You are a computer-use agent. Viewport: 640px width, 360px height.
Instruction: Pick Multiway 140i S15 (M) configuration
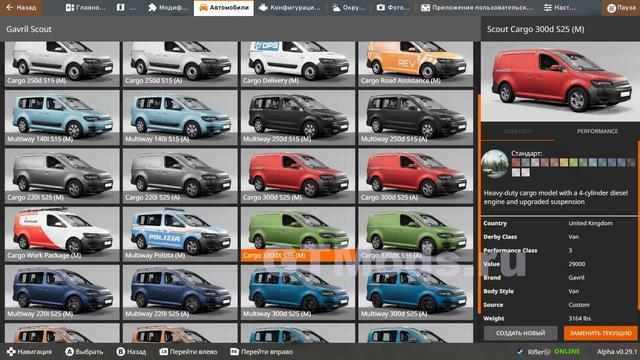pos(62,118)
